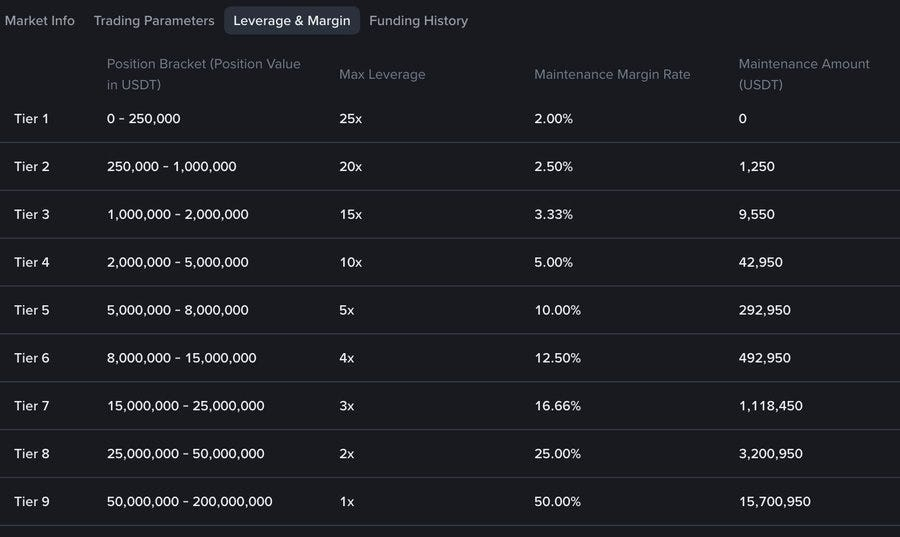Select the Tier 2 row label

[32, 166]
